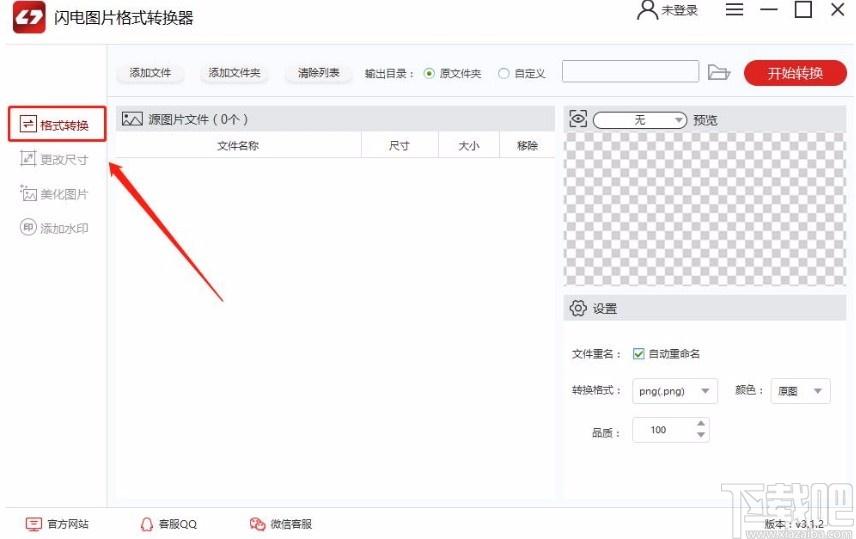Click the 官方网站 monitor icon

pyautogui.click(x=33, y=524)
